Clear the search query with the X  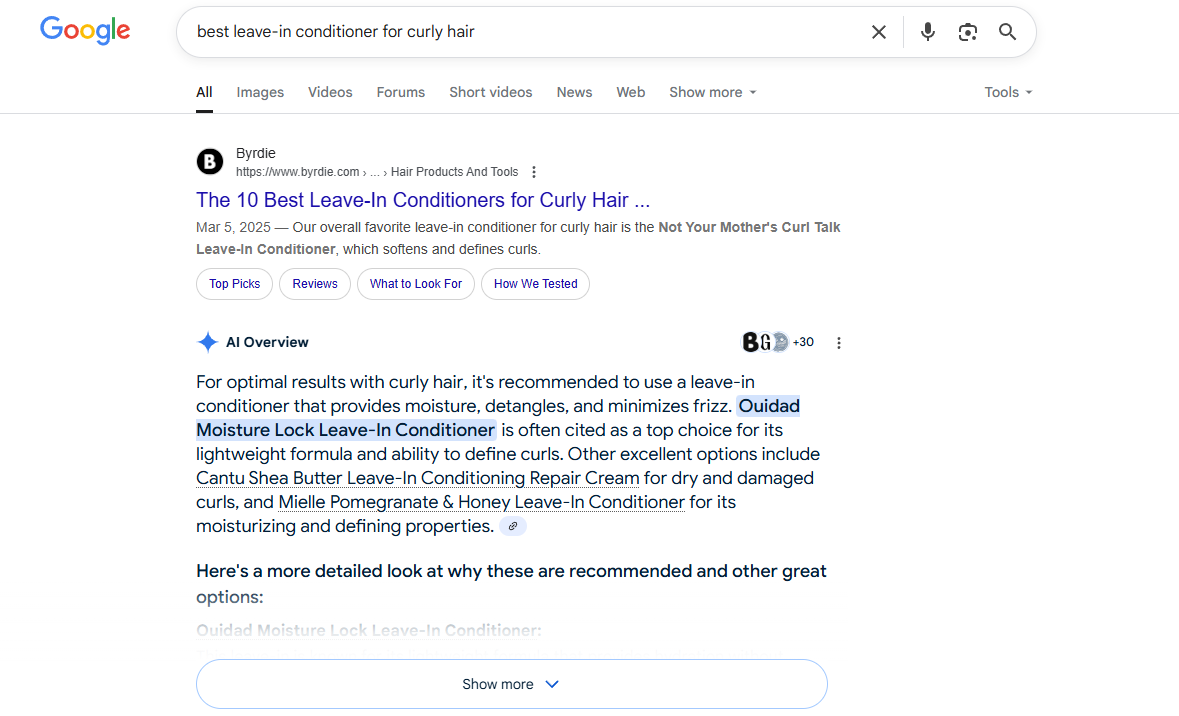click(878, 31)
